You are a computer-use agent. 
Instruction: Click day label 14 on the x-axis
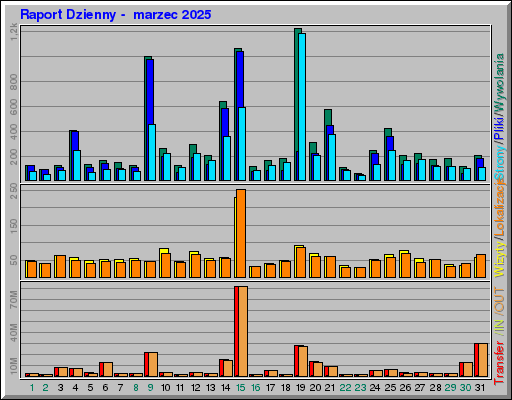[x=226, y=388]
